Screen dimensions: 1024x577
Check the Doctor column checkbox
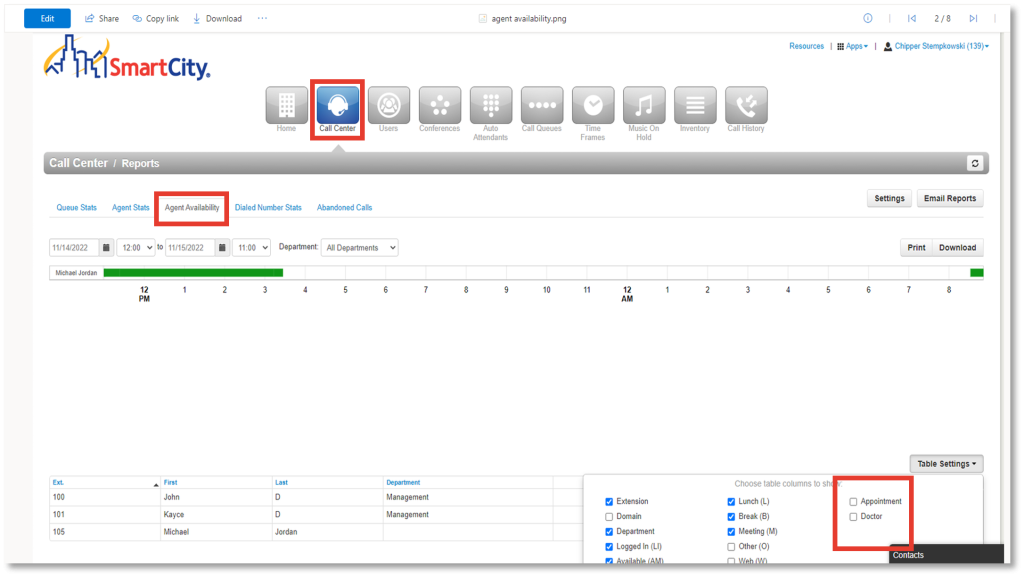[x=853, y=517]
